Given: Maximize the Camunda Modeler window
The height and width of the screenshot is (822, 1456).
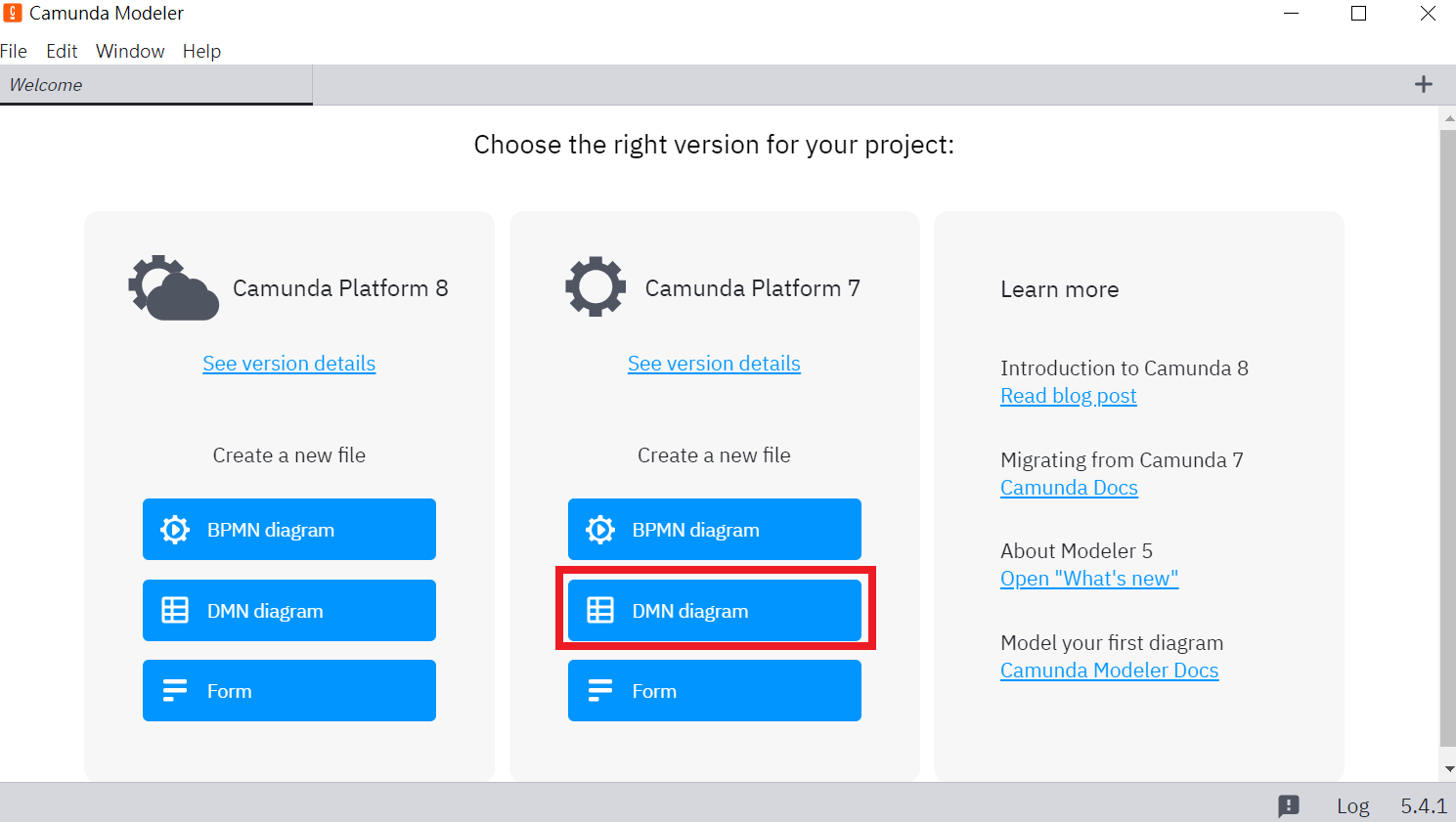Looking at the screenshot, I should coord(1358,14).
